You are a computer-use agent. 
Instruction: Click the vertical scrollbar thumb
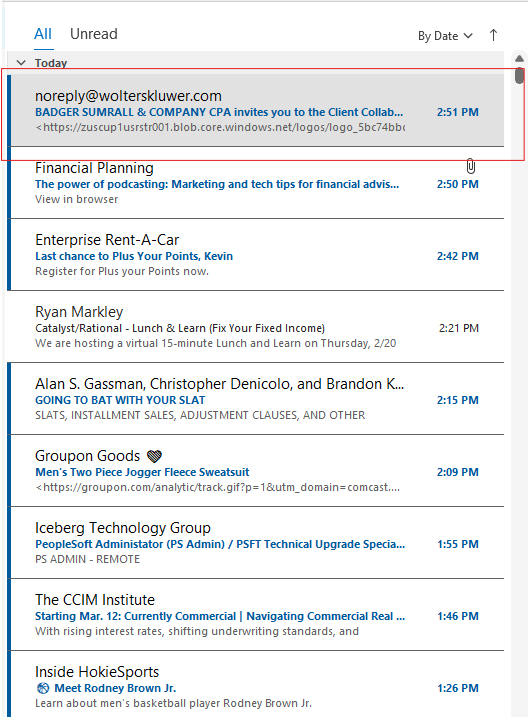519,76
